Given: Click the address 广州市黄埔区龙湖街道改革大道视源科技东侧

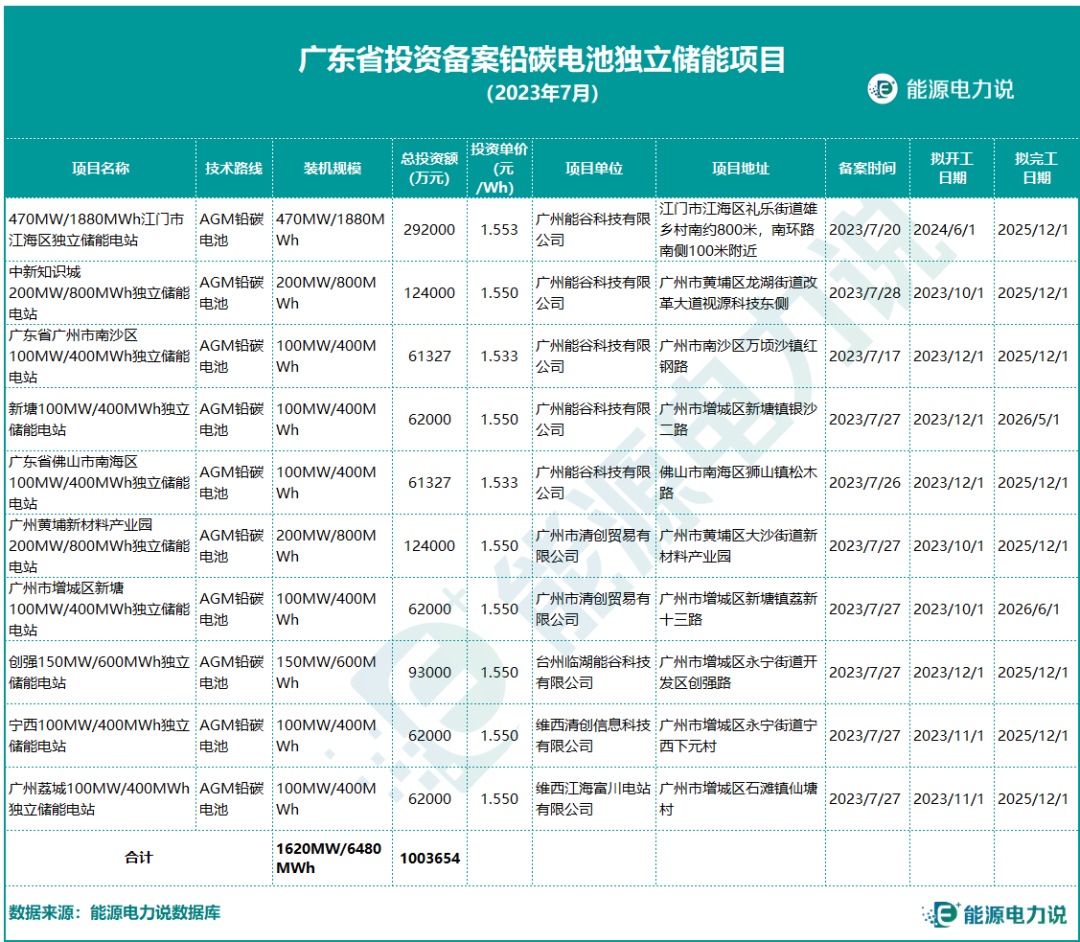Looking at the screenshot, I should tap(738, 293).
